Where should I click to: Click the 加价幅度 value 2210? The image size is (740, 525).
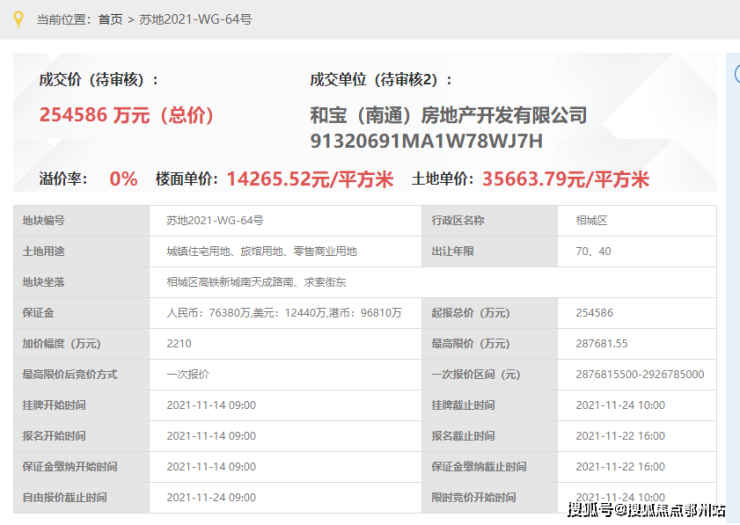(x=179, y=344)
